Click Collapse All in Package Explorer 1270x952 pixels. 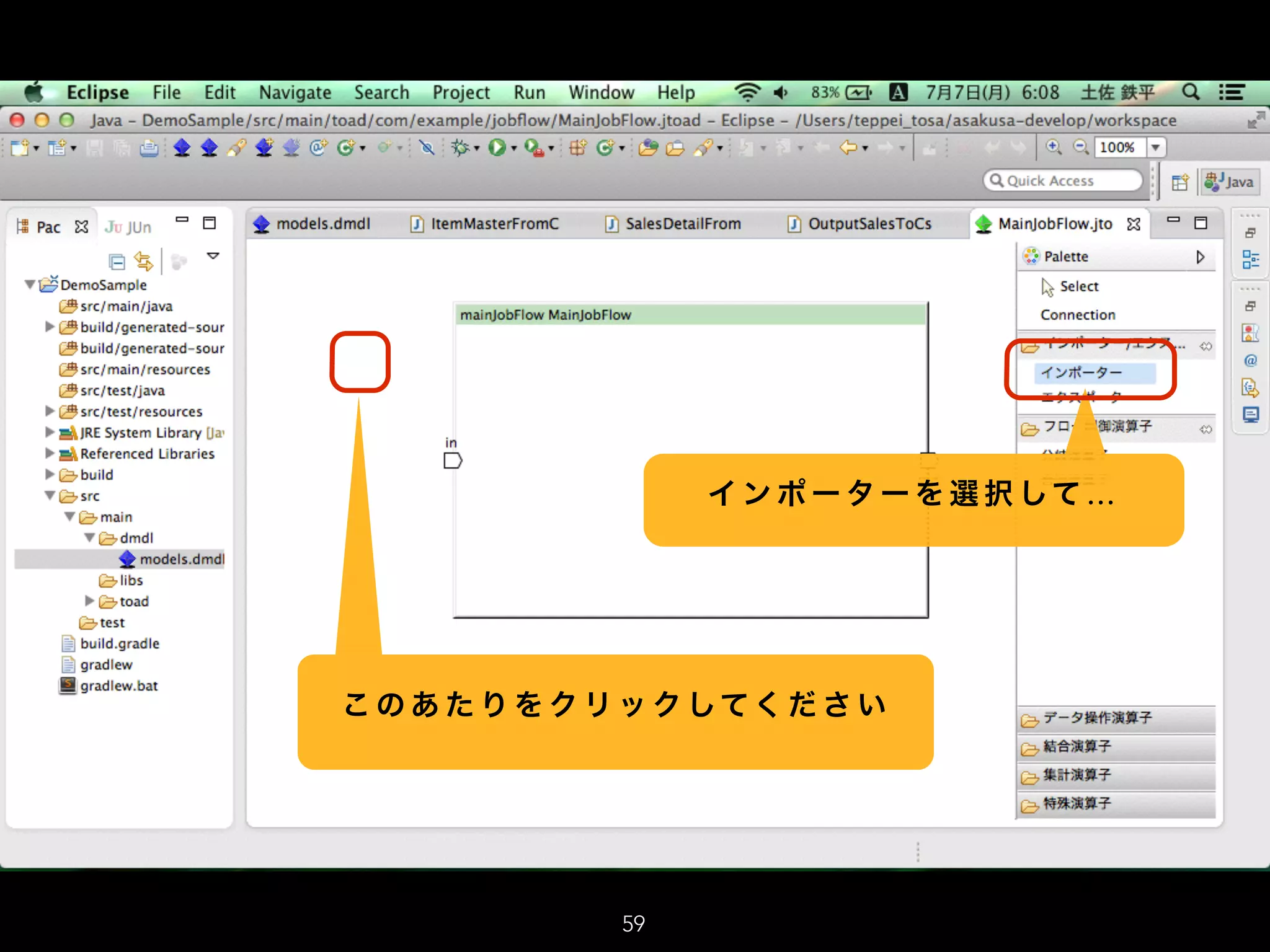tap(117, 262)
